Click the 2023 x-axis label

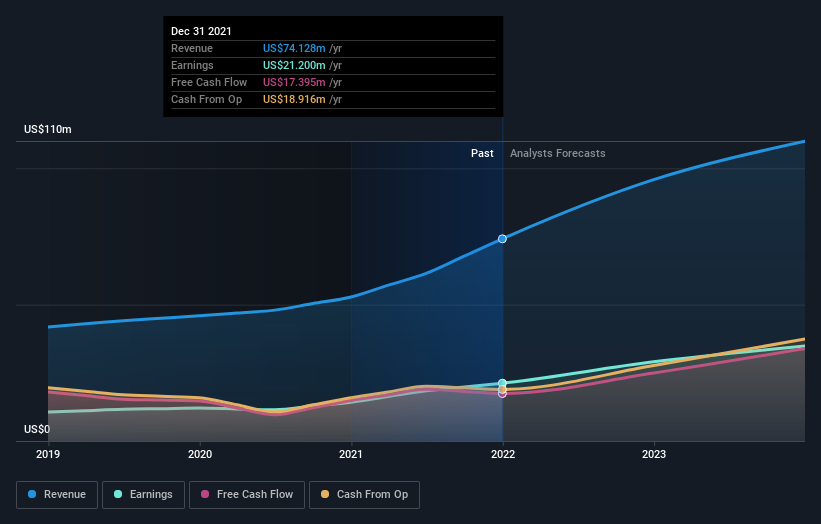(x=653, y=454)
